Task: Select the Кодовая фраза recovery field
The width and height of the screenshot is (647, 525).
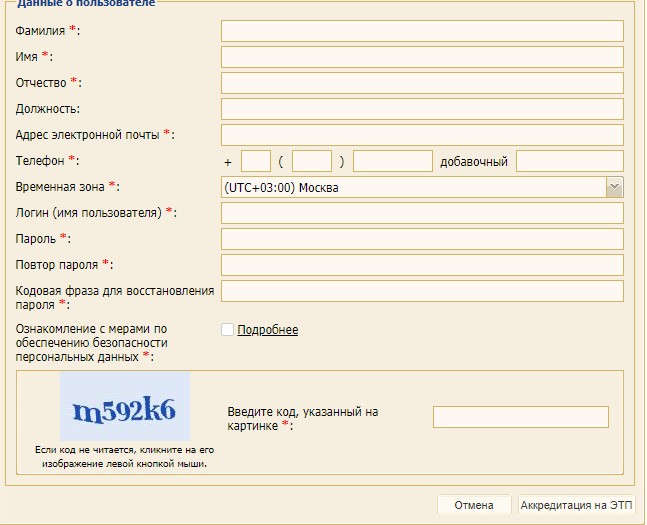Action: coord(421,291)
